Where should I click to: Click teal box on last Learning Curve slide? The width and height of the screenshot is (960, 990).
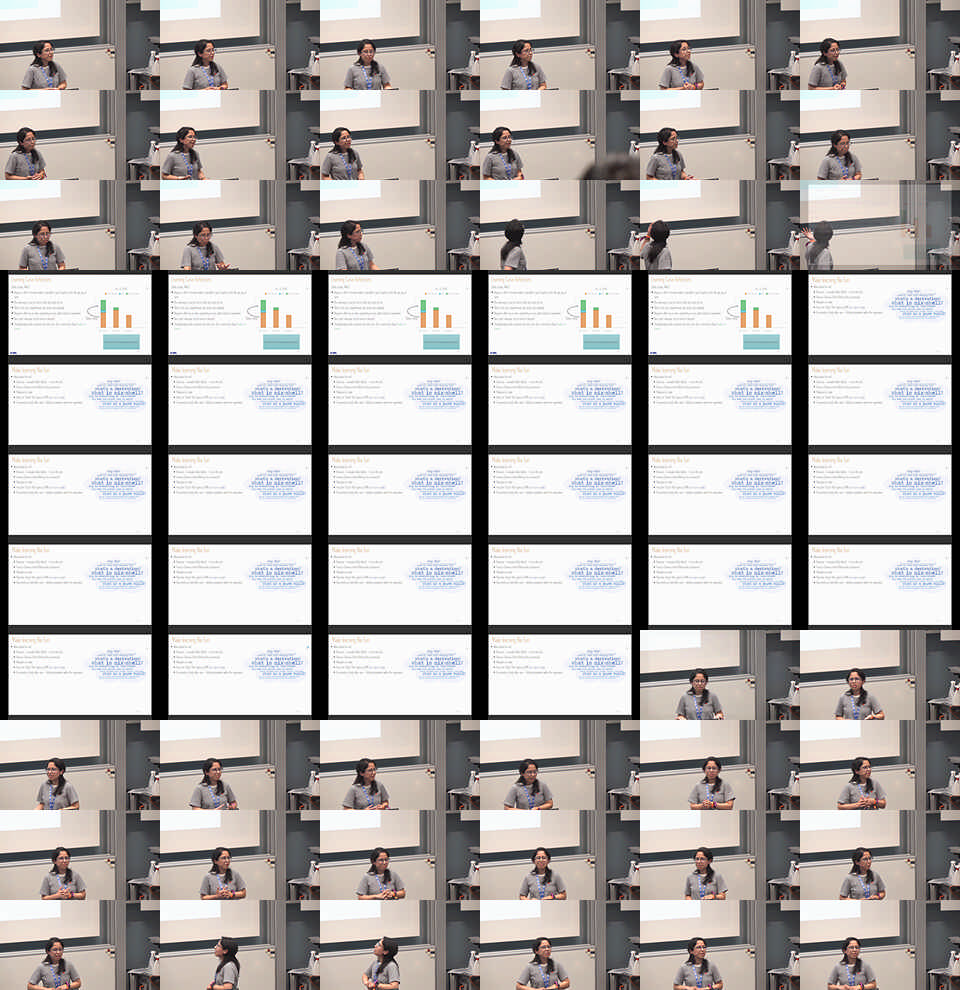pyautogui.click(x=761, y=341)
